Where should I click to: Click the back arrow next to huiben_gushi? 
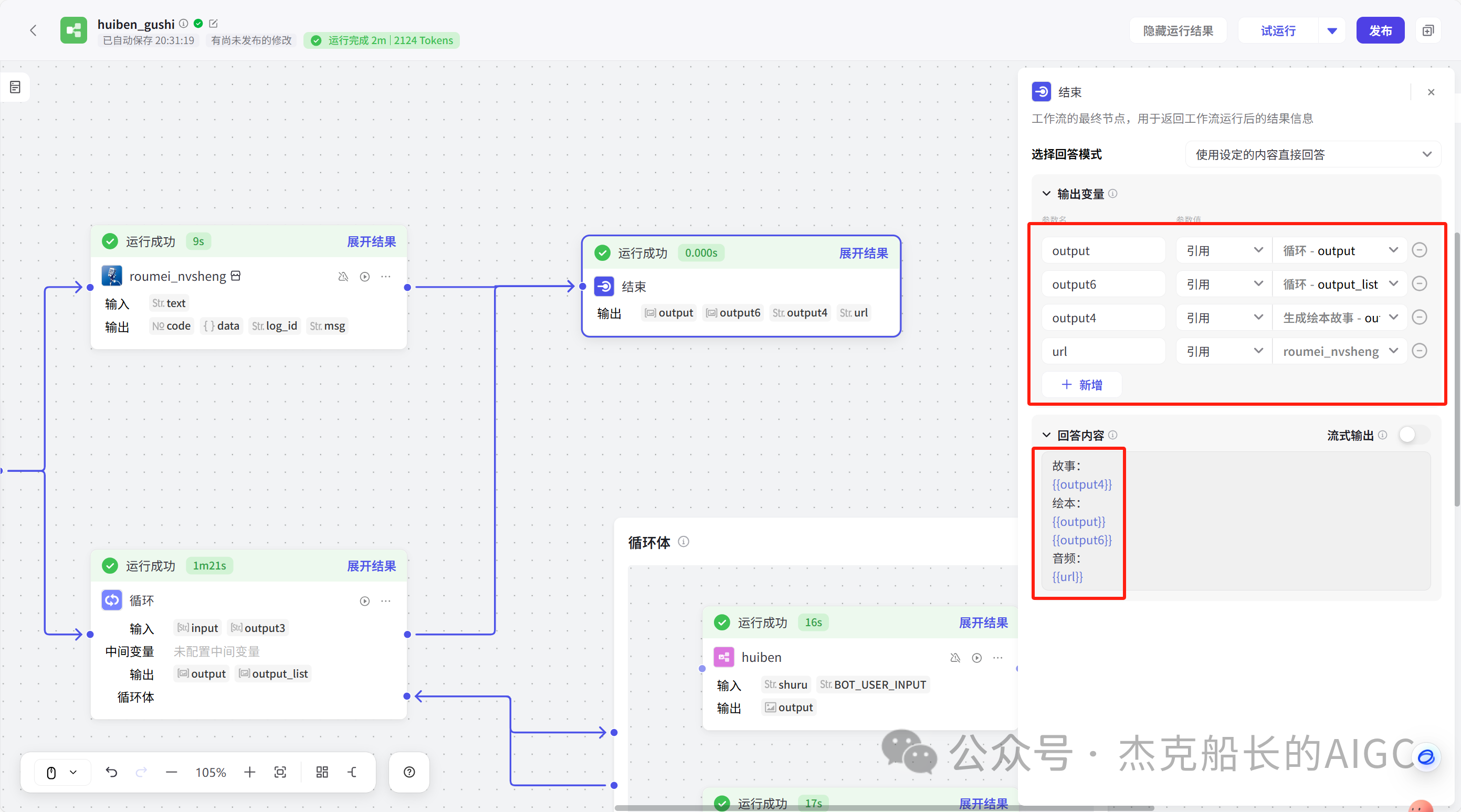pos(34,30)
